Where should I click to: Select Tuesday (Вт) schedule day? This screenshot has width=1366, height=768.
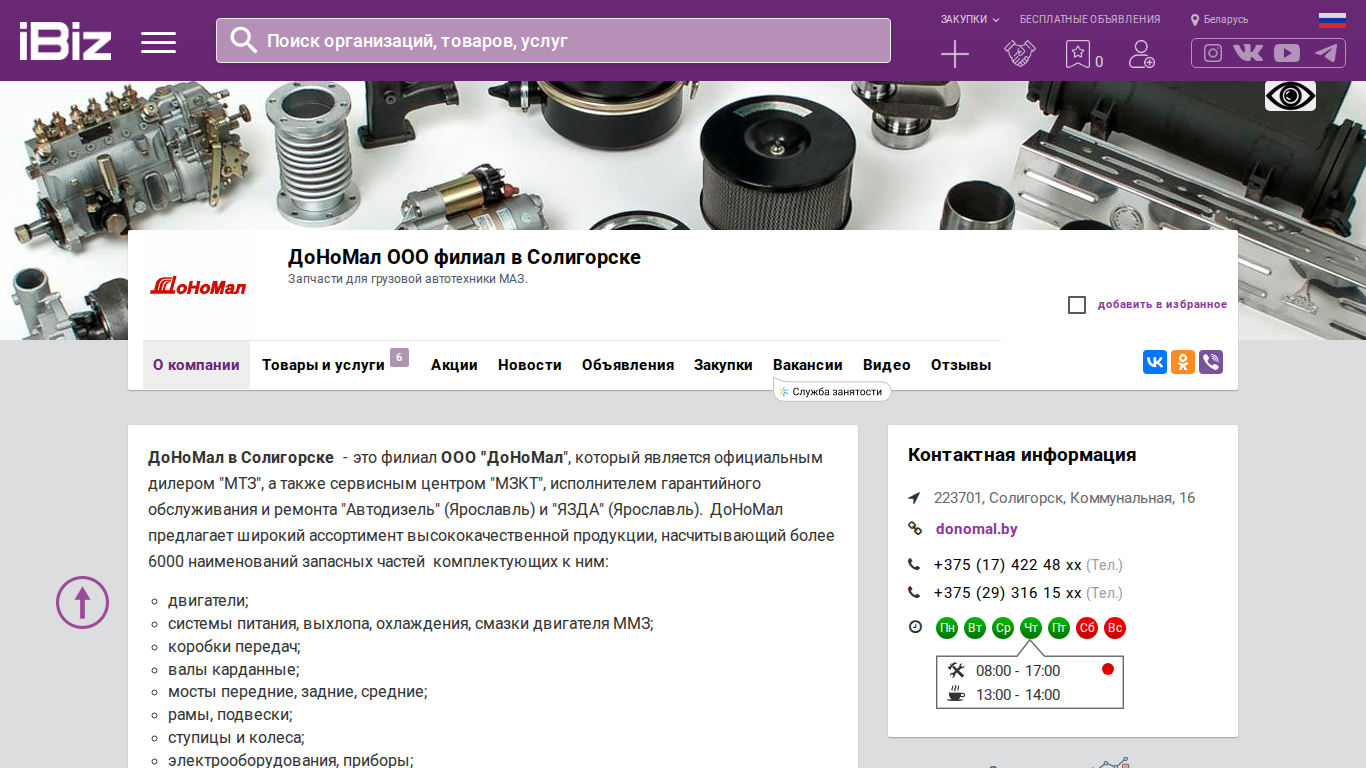point(975,628)
